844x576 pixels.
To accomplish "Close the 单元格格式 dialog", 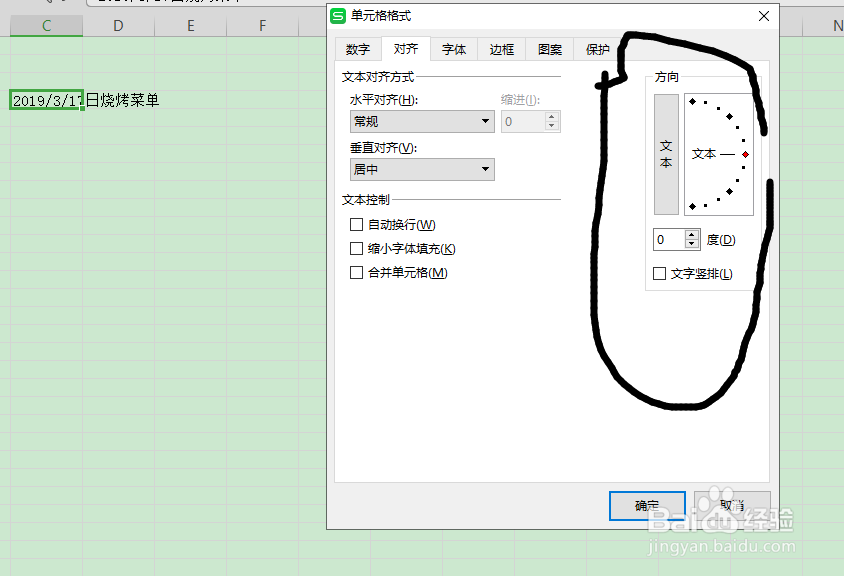I will (764, 16).
